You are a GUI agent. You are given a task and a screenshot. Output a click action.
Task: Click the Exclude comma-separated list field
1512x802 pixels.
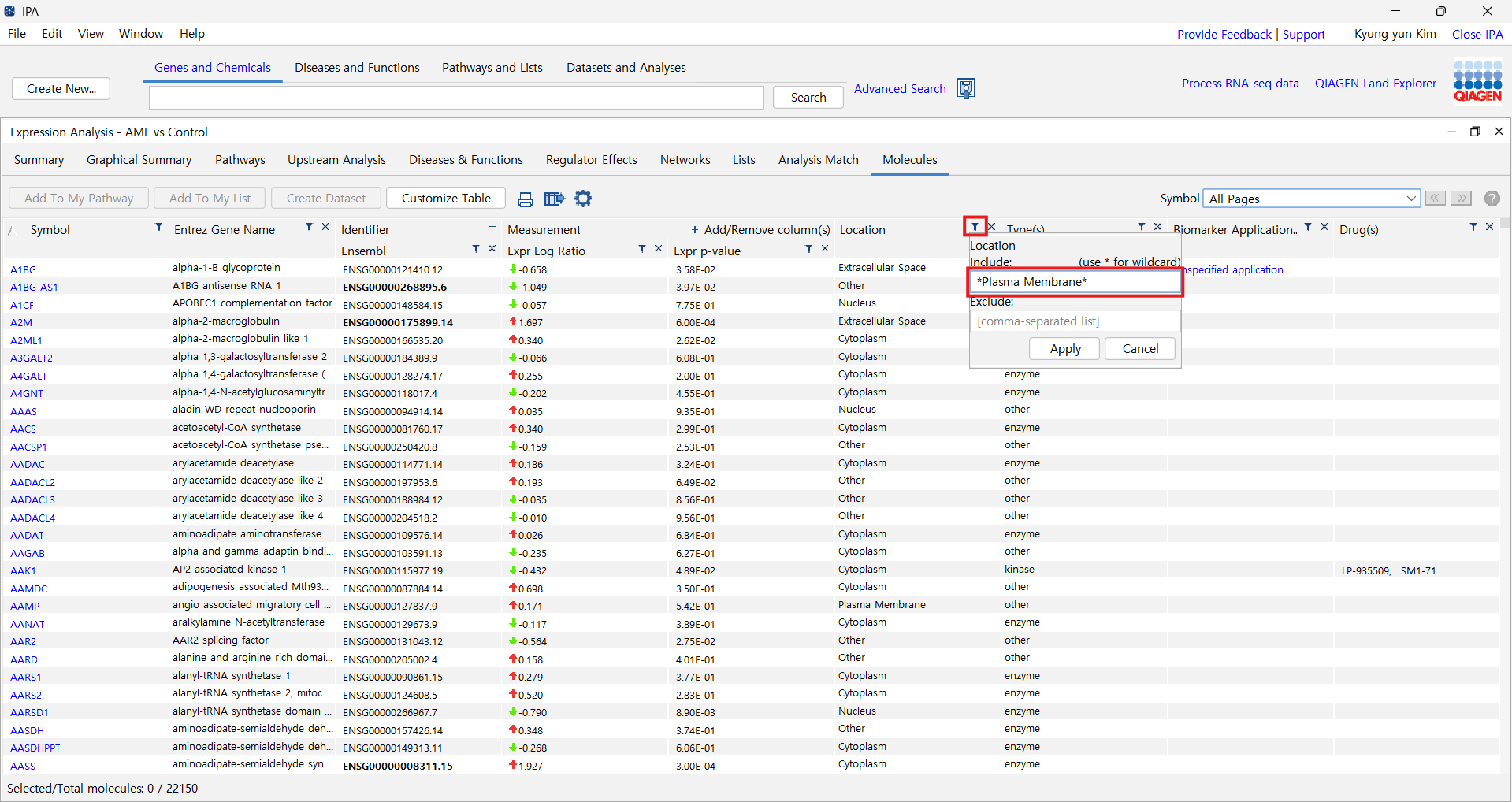coord(1075,321)
